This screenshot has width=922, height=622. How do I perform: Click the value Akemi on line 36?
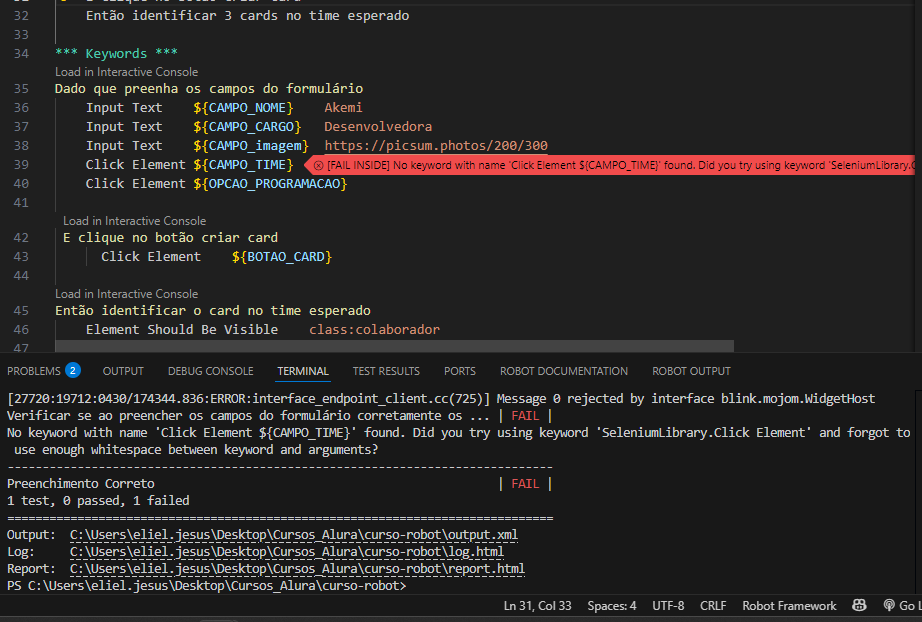(343, 108)
